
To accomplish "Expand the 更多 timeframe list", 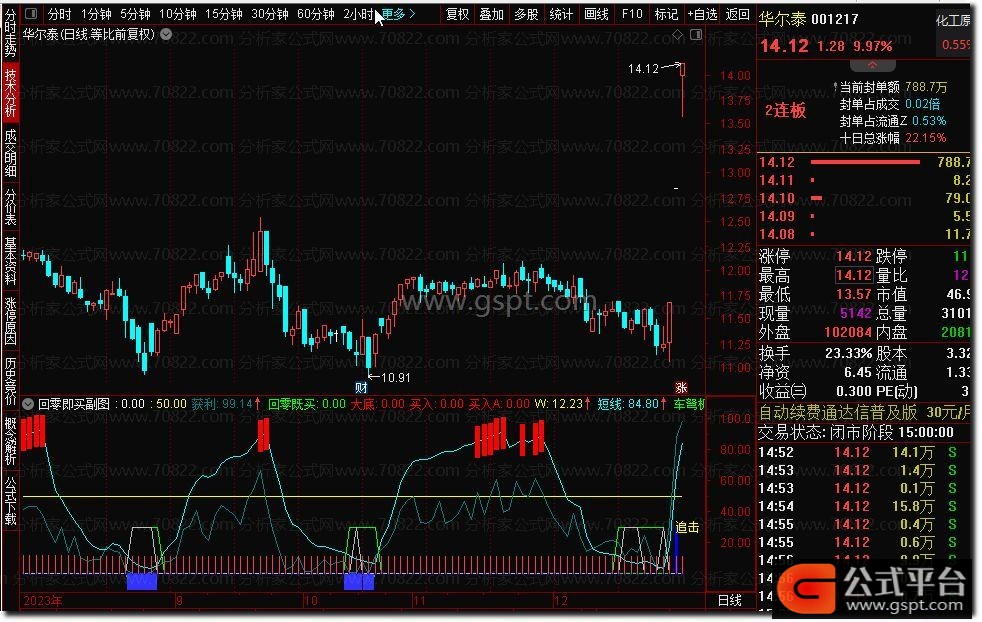I will click(x=398, y=14).
